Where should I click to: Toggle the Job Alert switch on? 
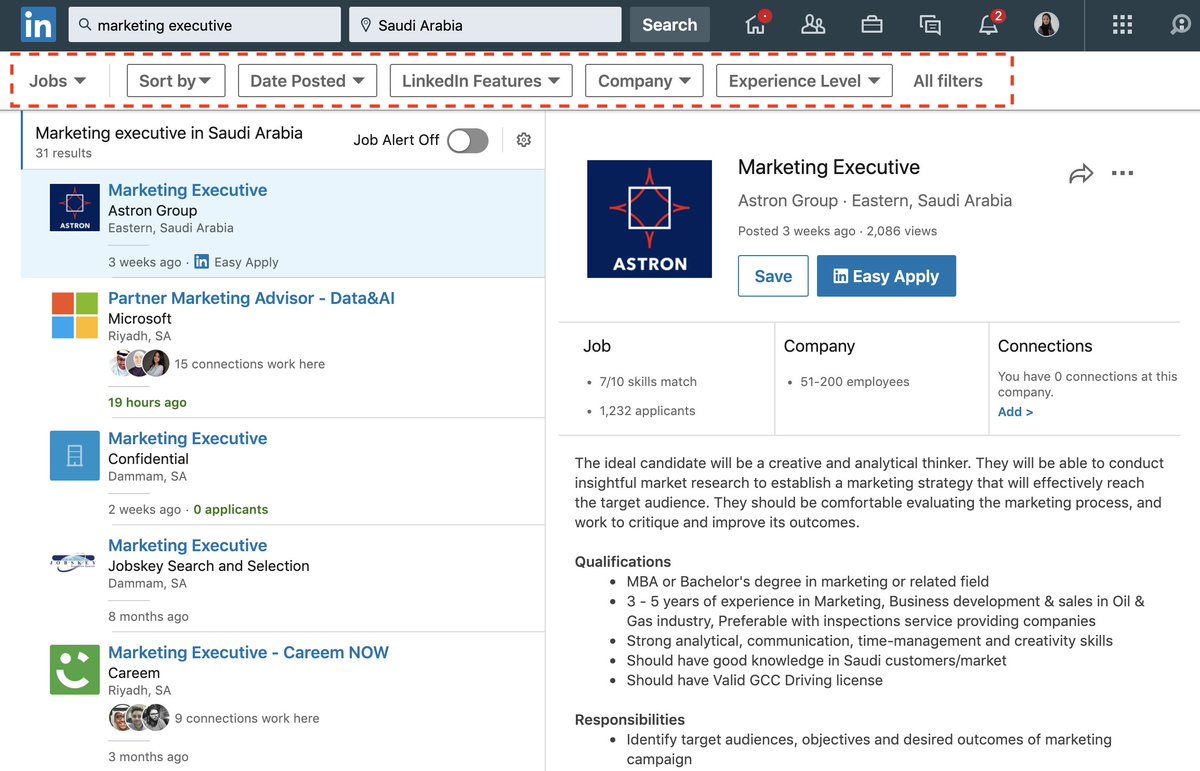tap(467, 140)
